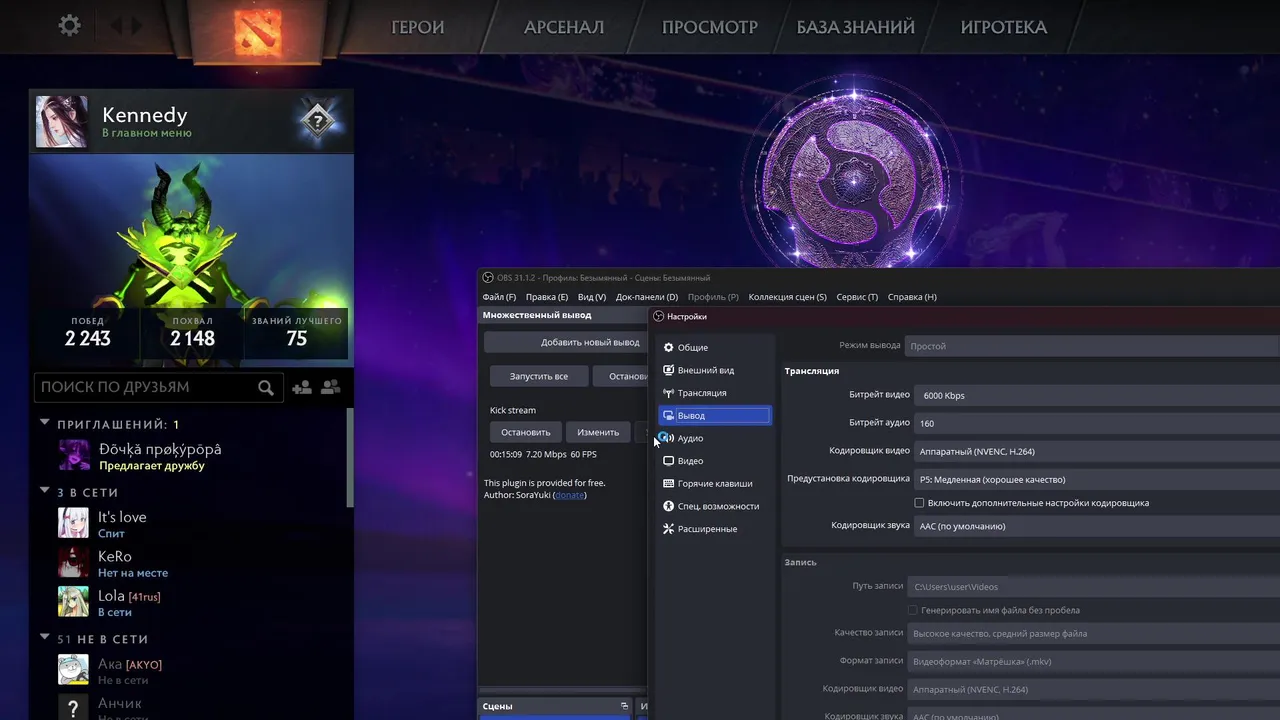Collapse the Не в сети friends section
Screen dimensions: 1280x720
pyautogui.click(x=45, y=637)
